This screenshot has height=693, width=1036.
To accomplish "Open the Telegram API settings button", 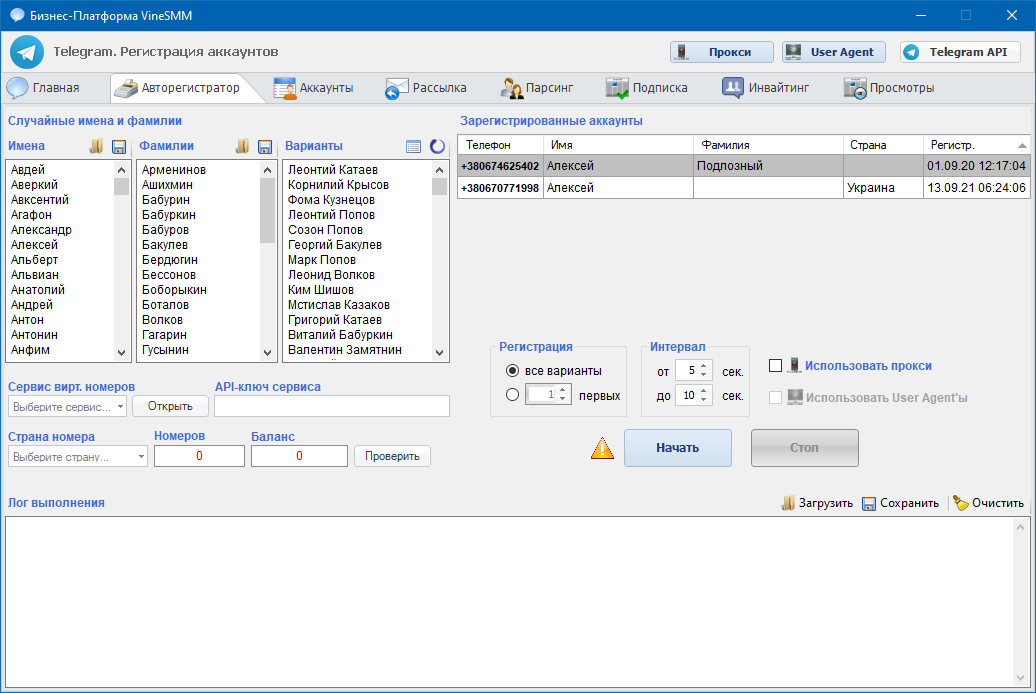I will click(x=960, y=52).
